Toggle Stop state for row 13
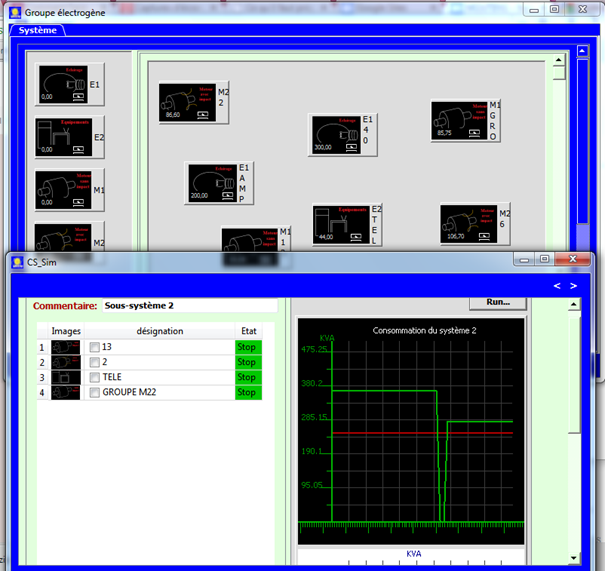Image resolution: width=605 pixels, height=571 pixels. pyautogui.click(x=248, y=347)
